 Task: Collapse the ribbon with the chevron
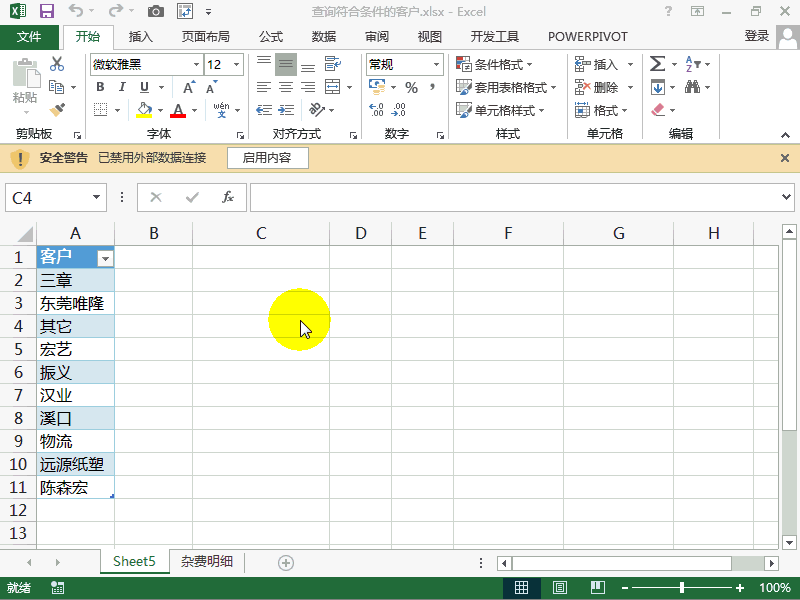[785, 135]
